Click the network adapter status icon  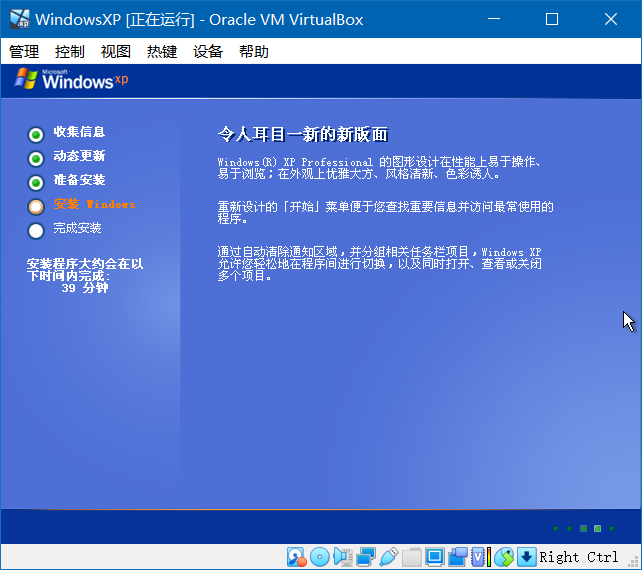coord(366,557)
